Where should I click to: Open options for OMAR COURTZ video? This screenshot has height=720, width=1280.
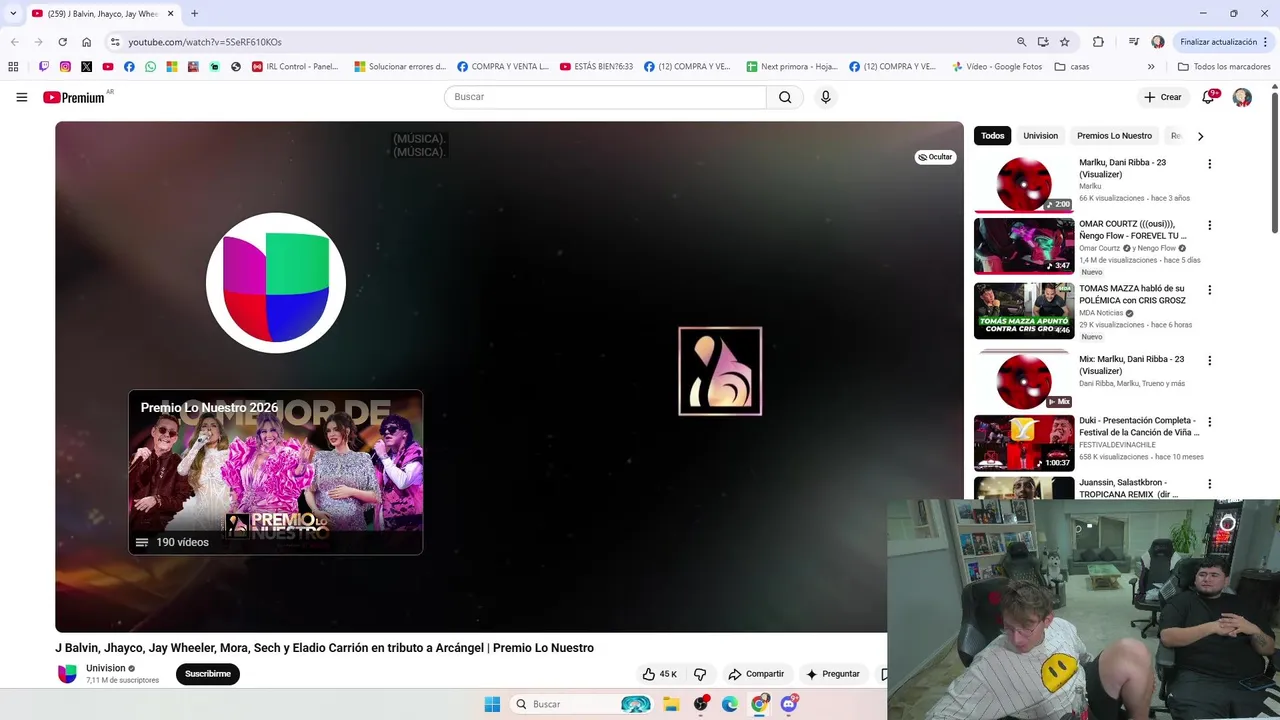[x=1209, y=226]
